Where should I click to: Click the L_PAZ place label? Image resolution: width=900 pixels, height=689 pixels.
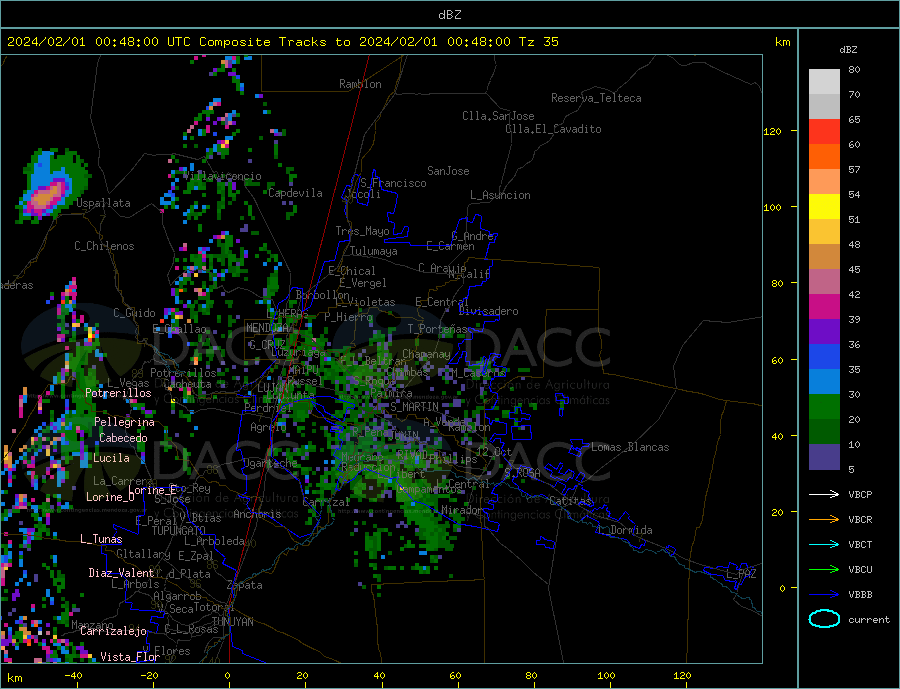741,574
